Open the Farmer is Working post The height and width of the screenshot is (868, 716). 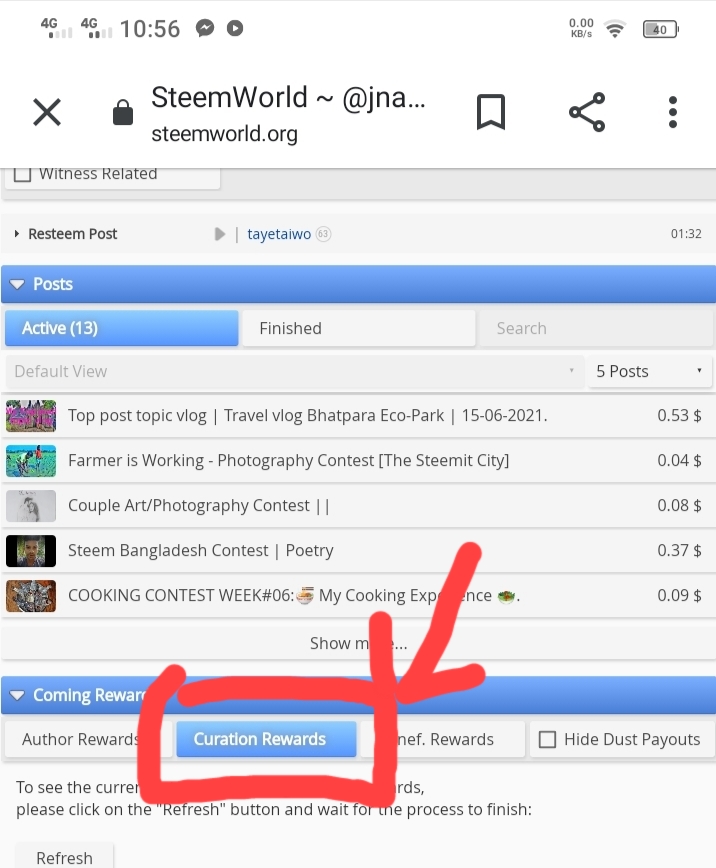(289, 461)
